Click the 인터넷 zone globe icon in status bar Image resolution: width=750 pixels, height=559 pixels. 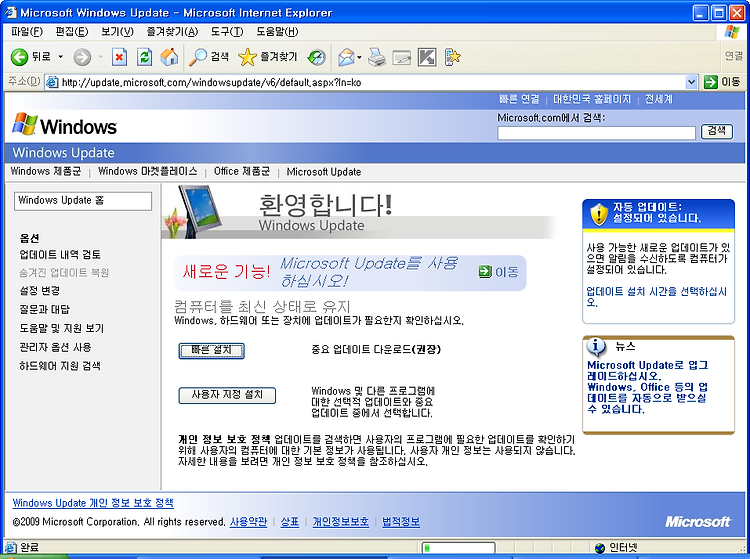(x=600, y=548)
